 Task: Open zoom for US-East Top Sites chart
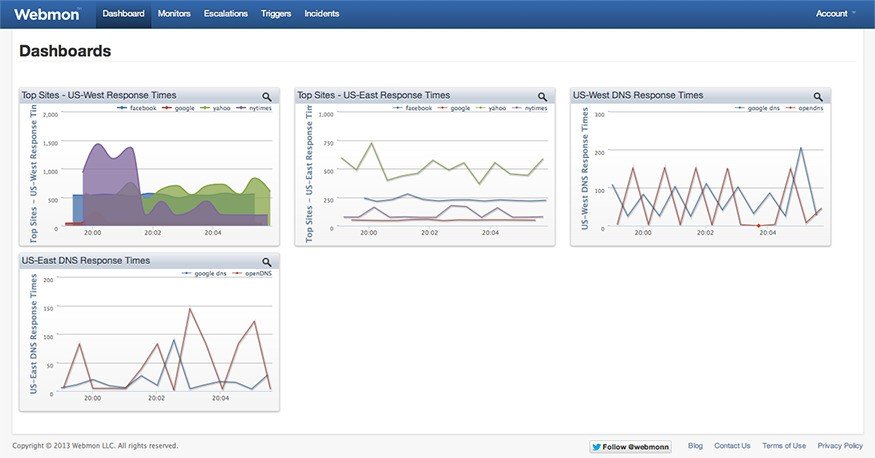tap(542, 97)
